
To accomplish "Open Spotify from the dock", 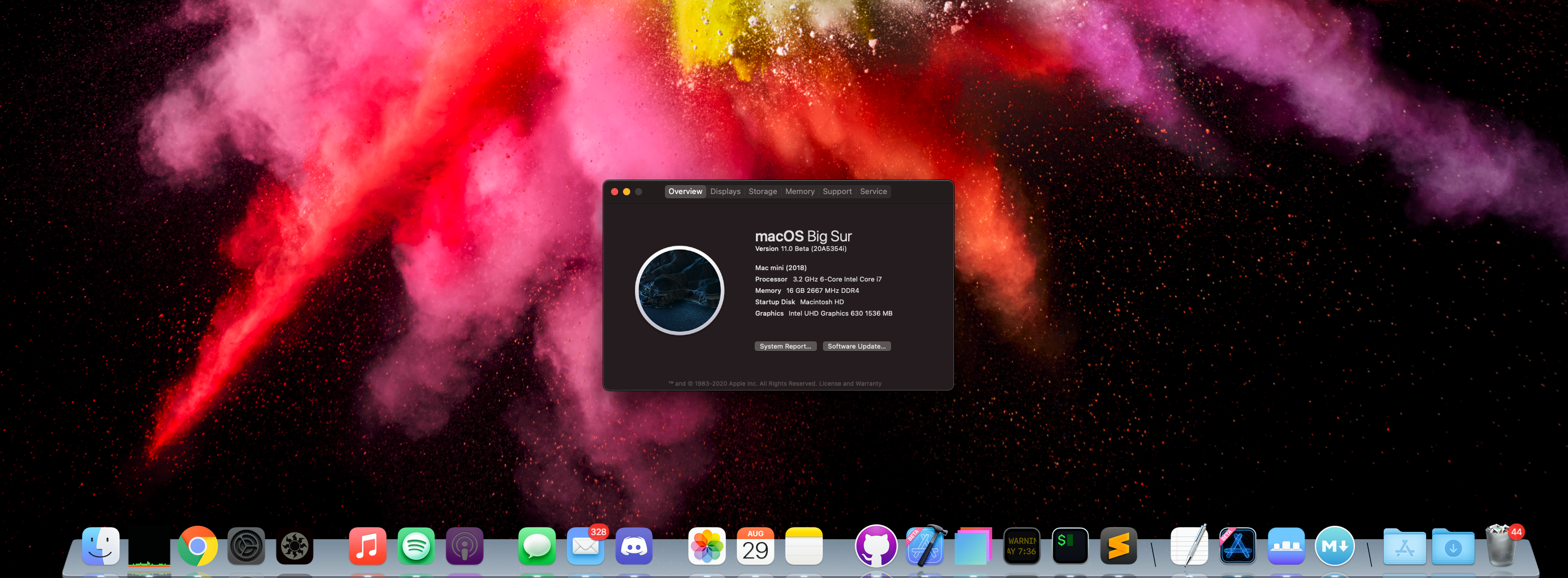I will 416,546.
